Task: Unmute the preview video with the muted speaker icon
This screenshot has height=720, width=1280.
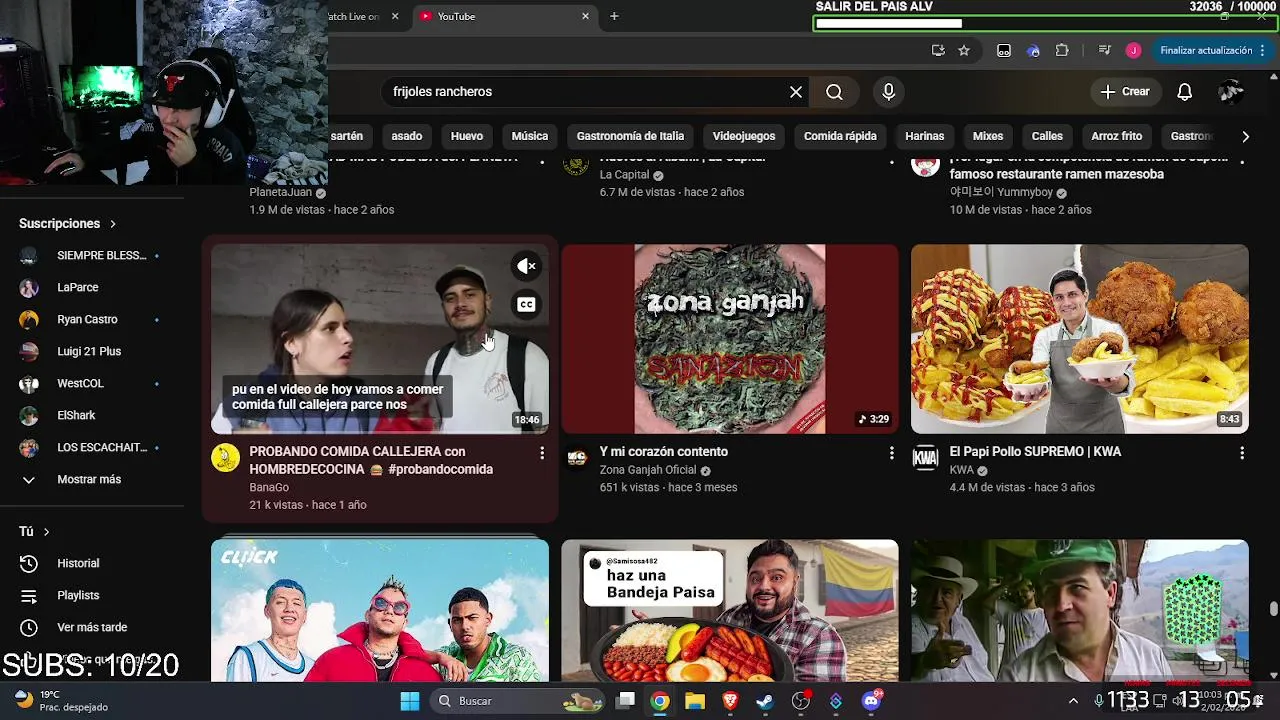Action: pos(526,266)
